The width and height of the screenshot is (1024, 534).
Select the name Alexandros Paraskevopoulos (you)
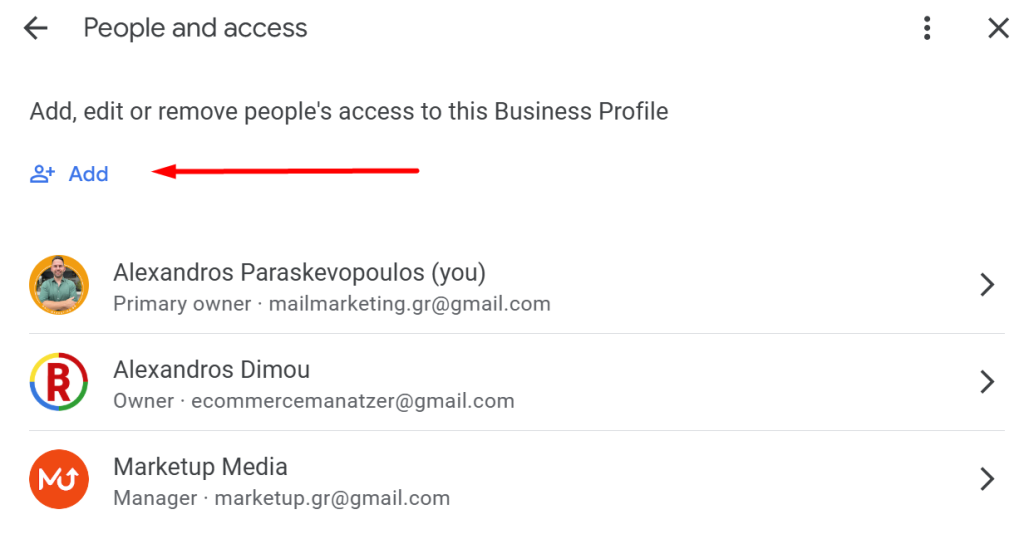click(x=299, y=272)
